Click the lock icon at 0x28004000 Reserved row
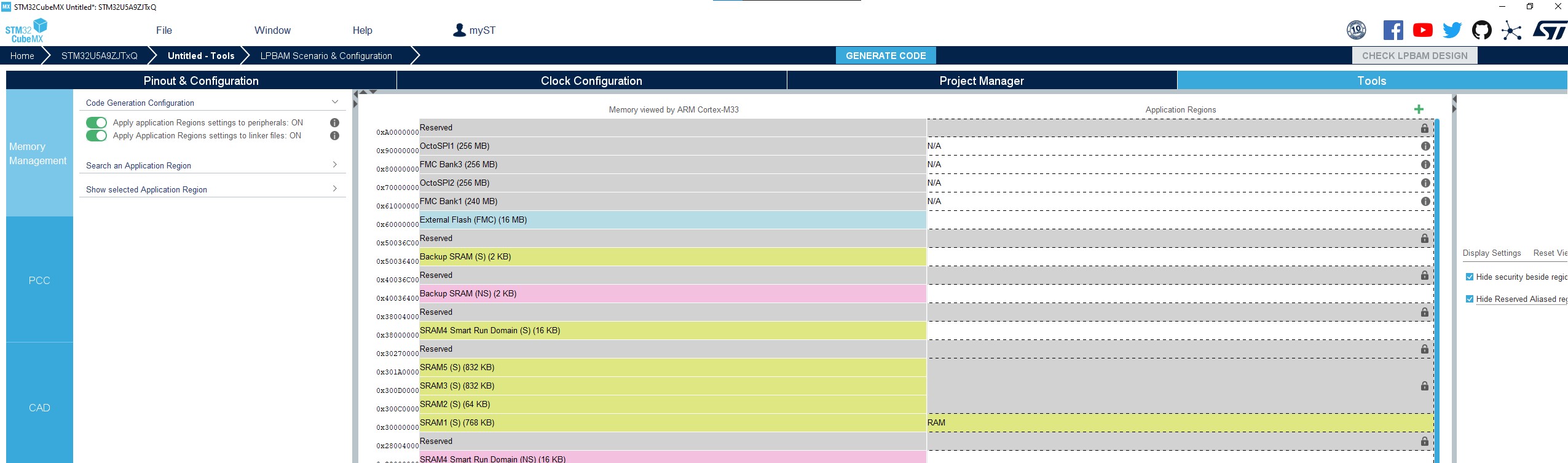 (x=1424, y=441)
